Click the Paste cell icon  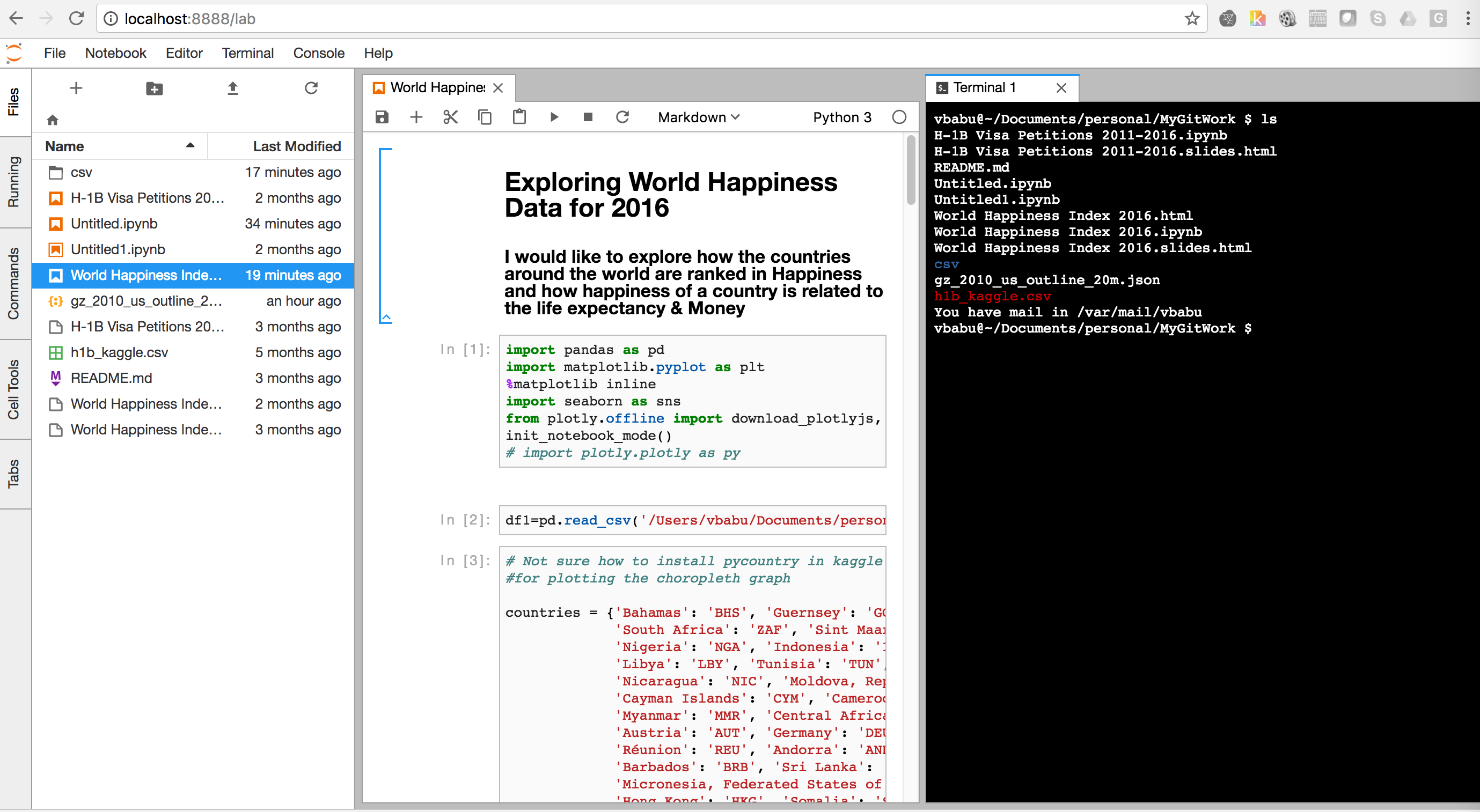(x=519, y=117)
